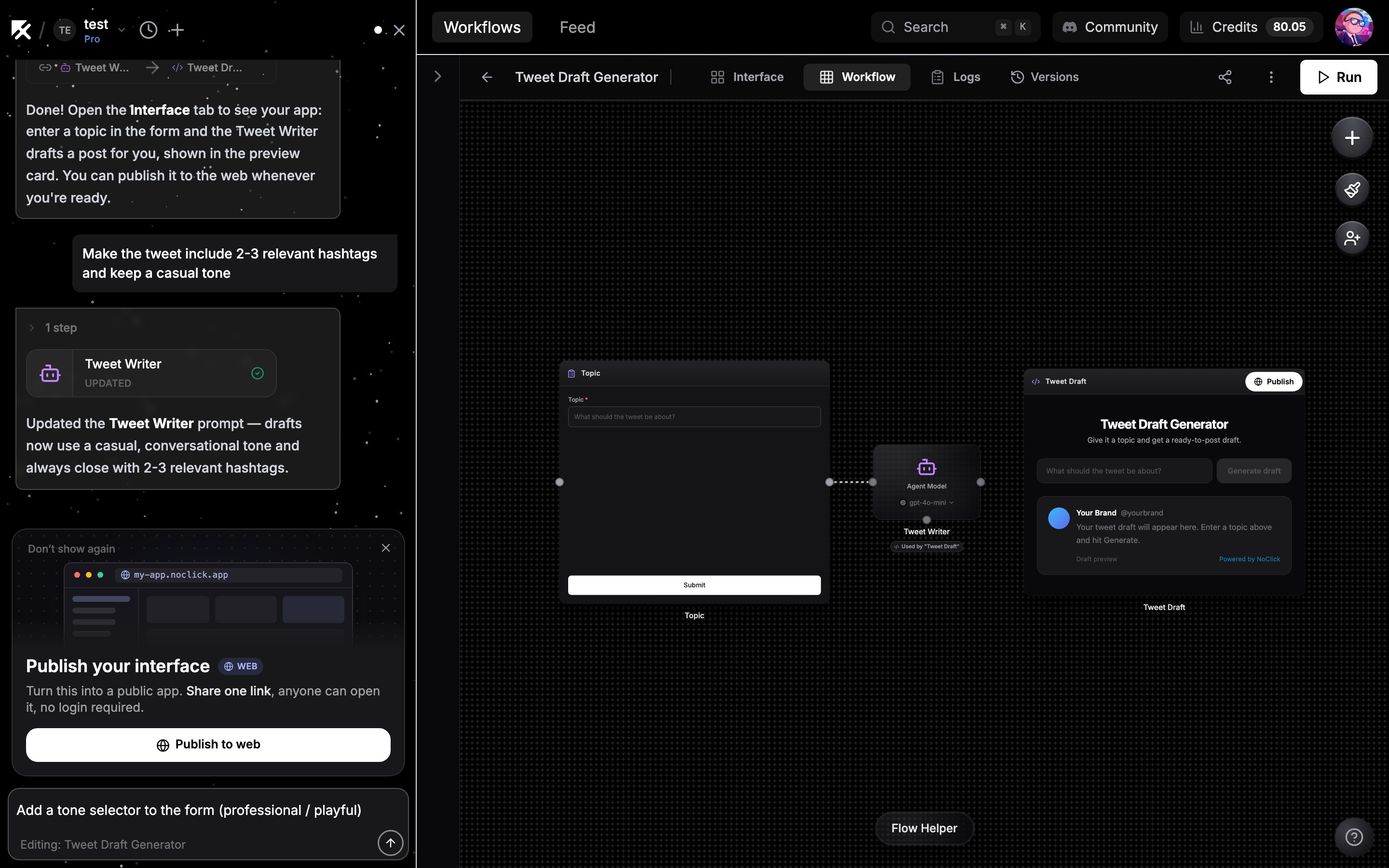The width and height of the screenshot is (1389, 868).
Task: Open the Tweet Writer updated card
Action: tap(151, 373)
